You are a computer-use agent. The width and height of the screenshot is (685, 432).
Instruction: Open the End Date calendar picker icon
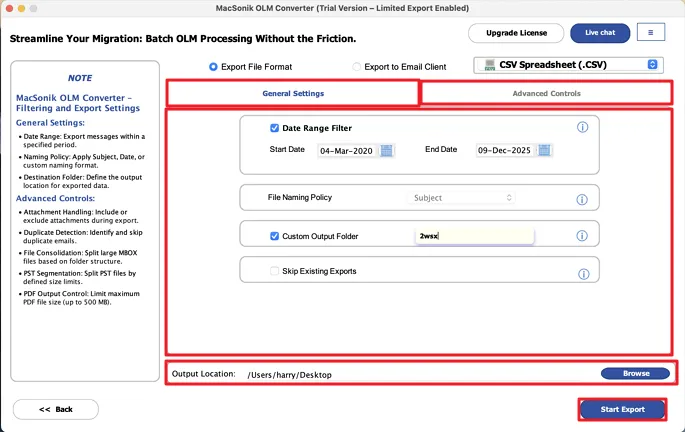coord(544,150)
